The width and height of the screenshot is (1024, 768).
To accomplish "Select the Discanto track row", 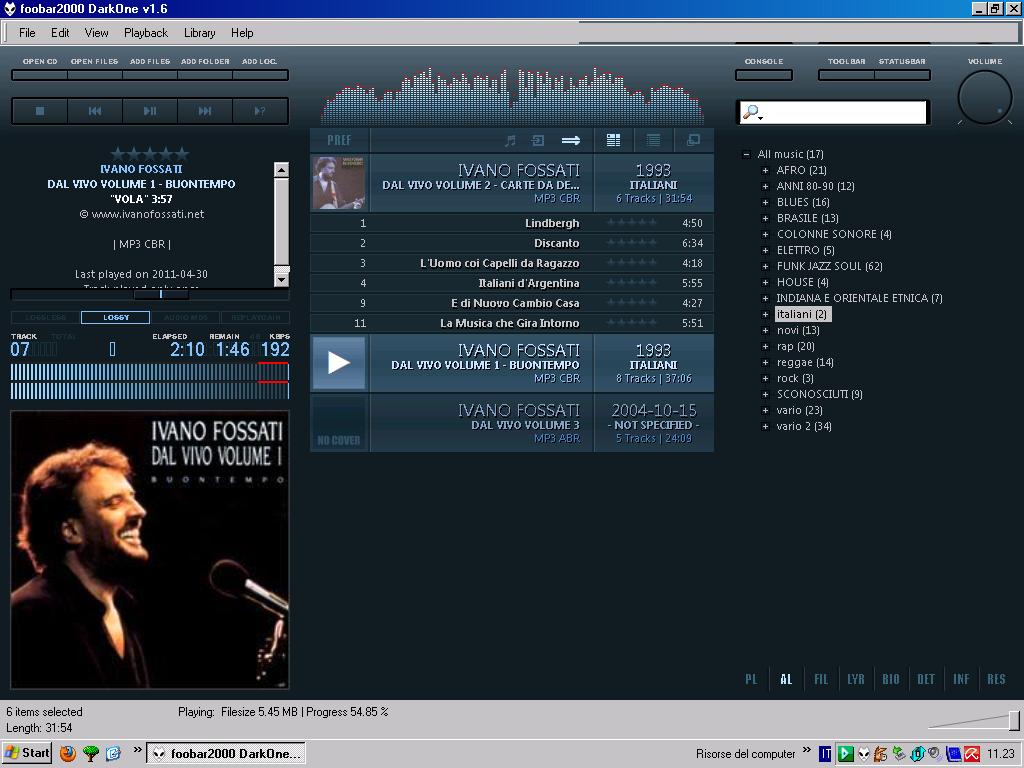I will pyautogui.click(x=512, y=243).
